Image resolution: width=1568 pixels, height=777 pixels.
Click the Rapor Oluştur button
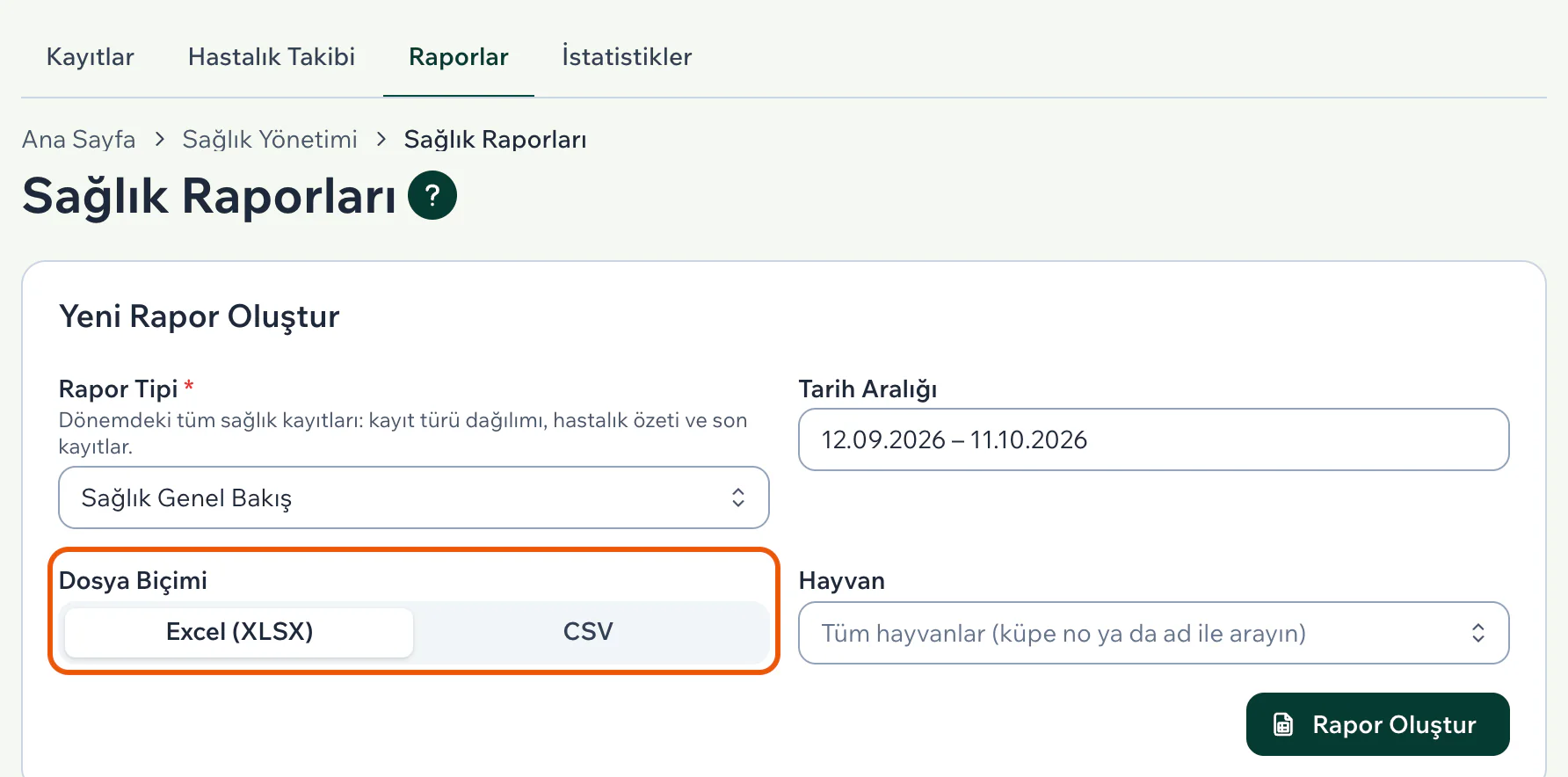pos(1377,724)
